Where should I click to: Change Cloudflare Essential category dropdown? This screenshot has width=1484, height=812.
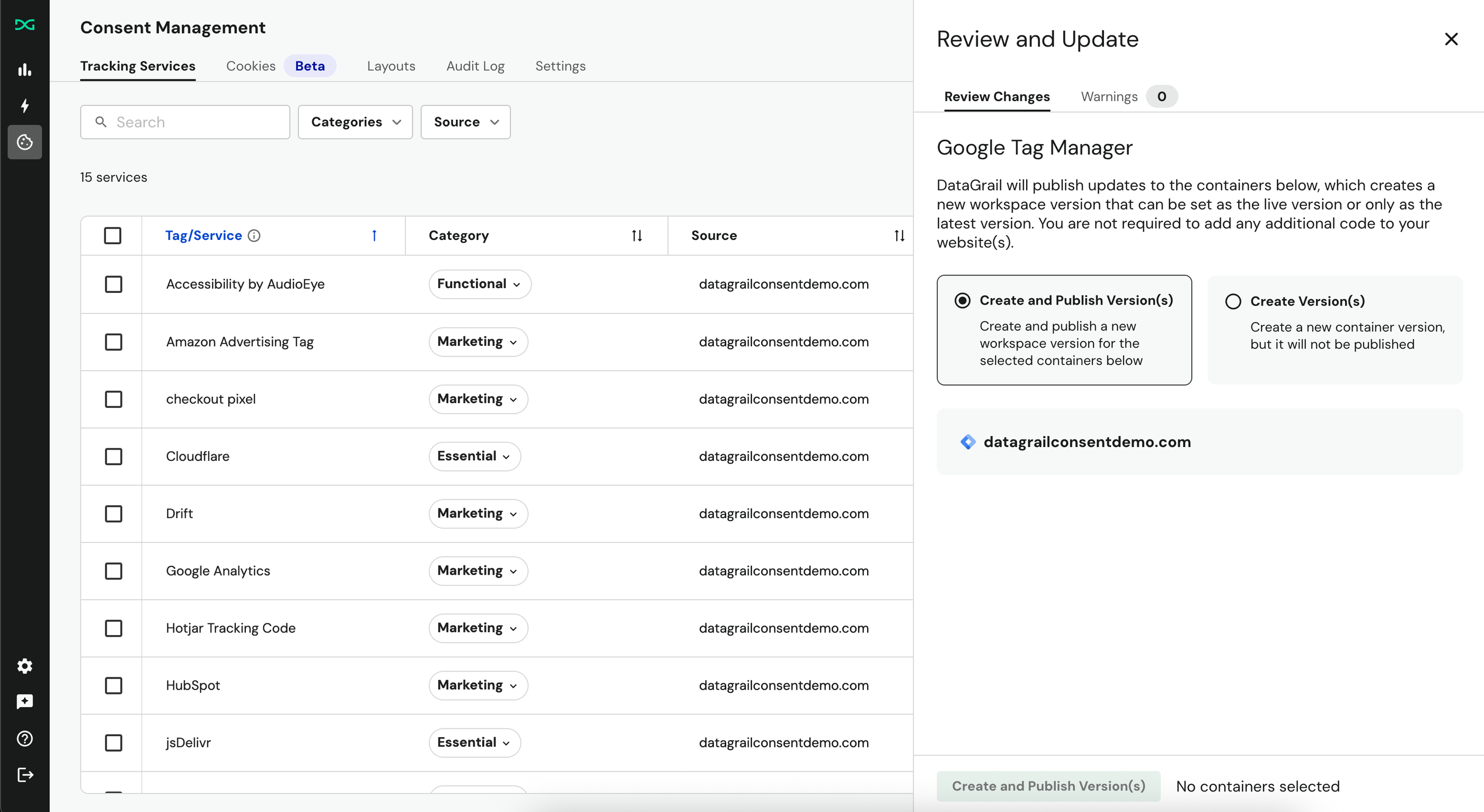click(475, 457)
